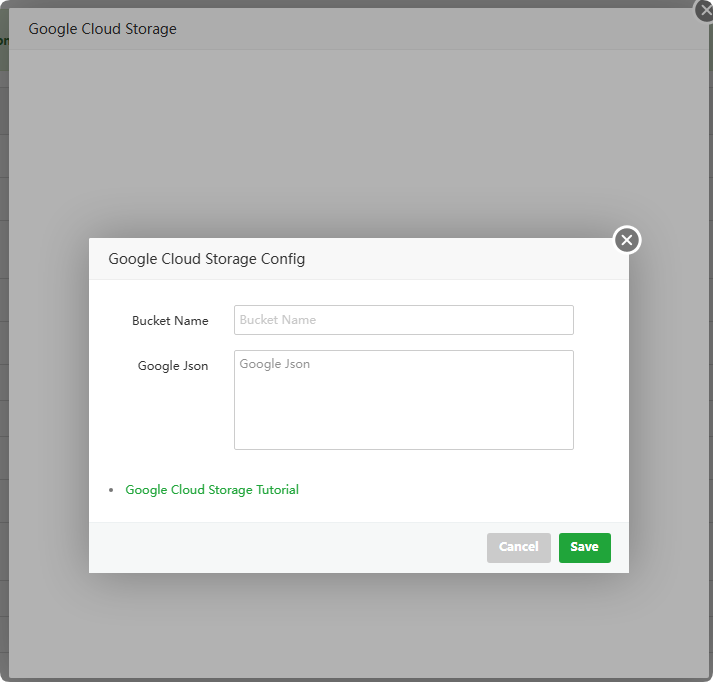Open the Google Cloud Storage Tutorial link
Viewport: 713px width, 682px height.
[212, 490]
